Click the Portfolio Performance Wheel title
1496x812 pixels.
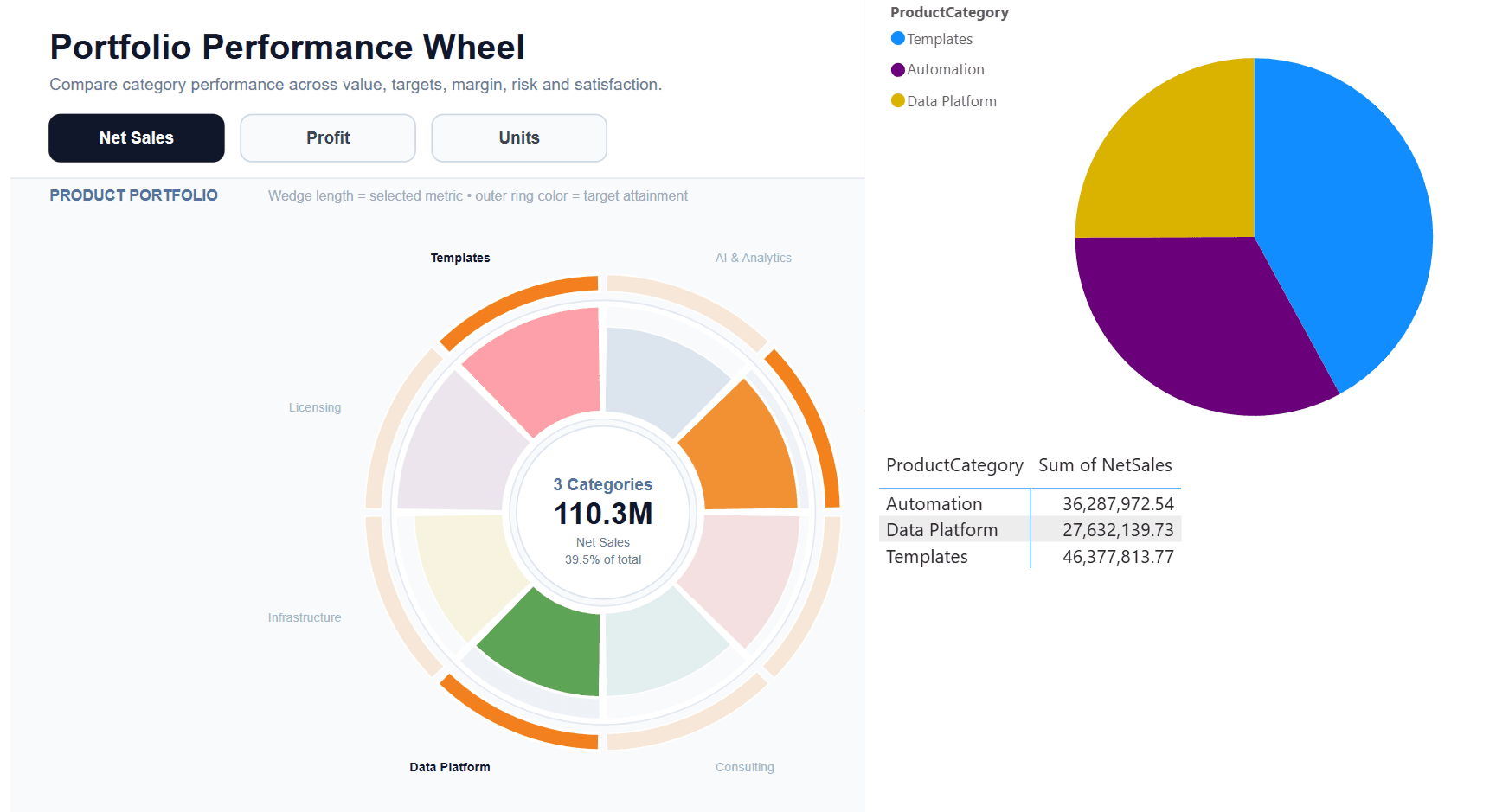(287, 47)
